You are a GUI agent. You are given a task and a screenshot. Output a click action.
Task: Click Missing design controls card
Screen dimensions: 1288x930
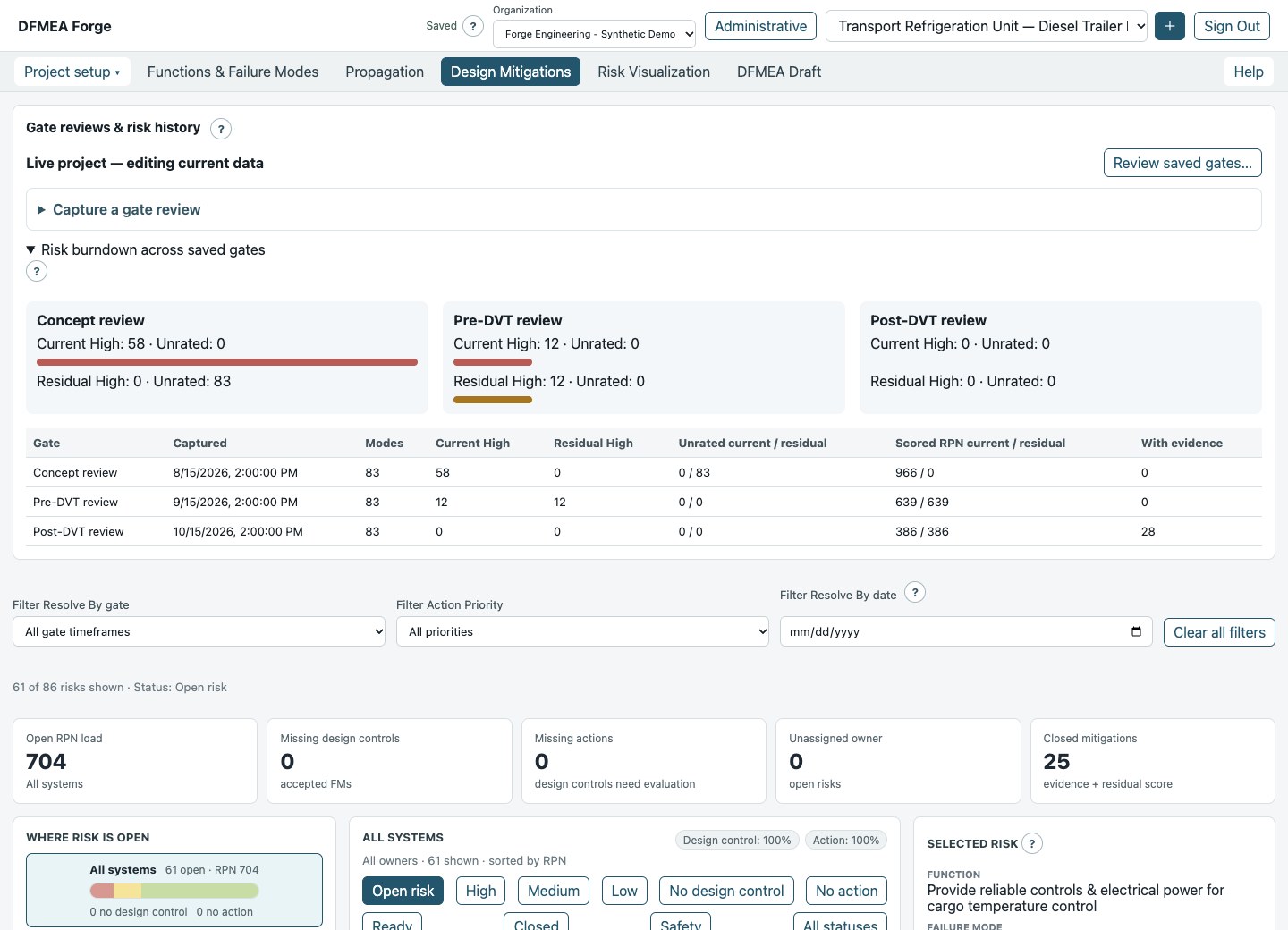389,761
